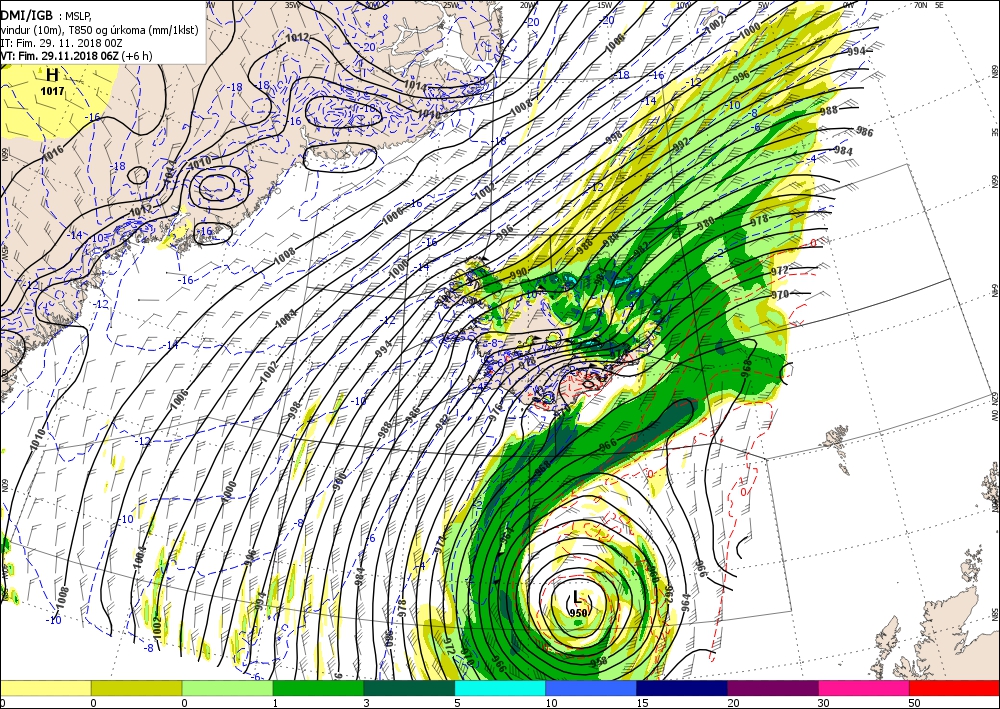The image size is (1000, 709).
Task: Click the legend scale value 50
Action: pos(915,703)
